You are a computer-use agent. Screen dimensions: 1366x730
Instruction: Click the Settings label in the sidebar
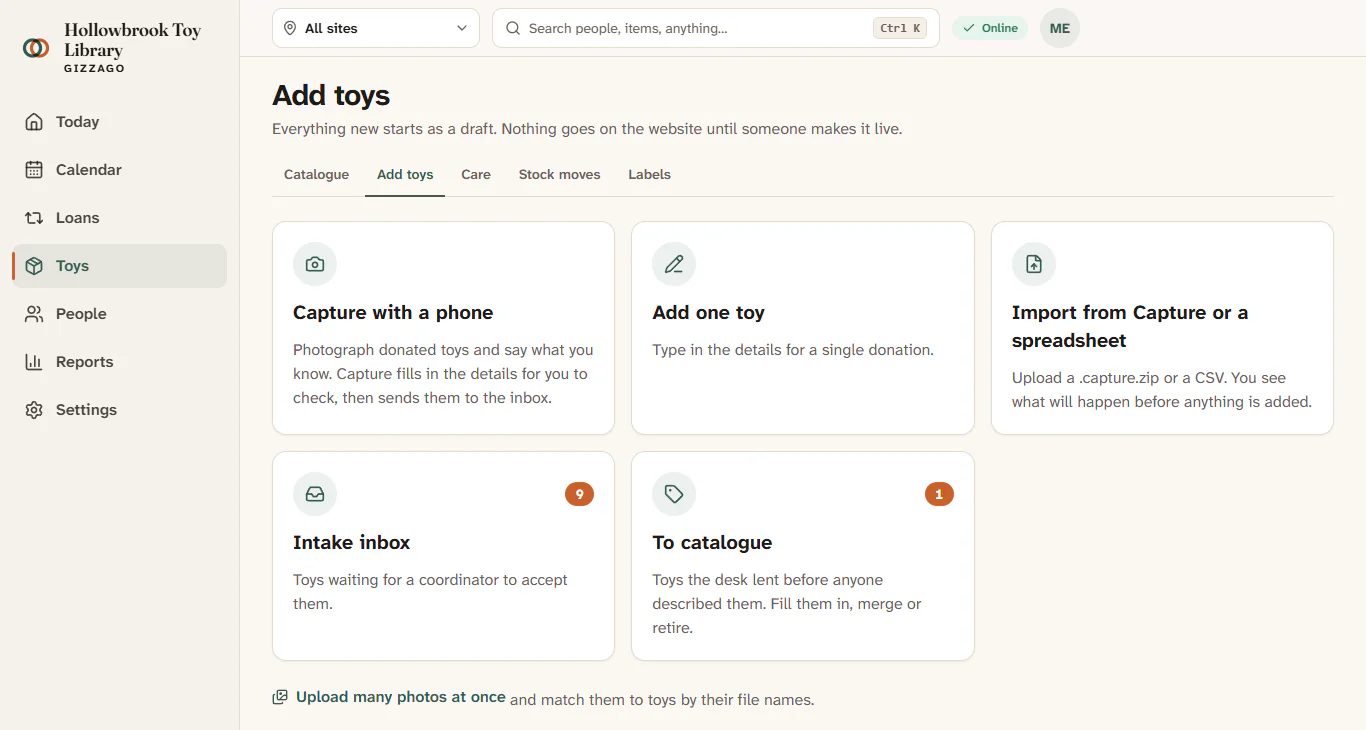click(x=87, y=410)
